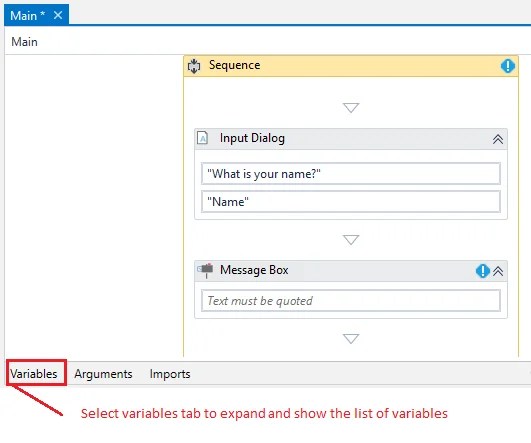Click drop arrow between Input Dialog and Message Box
The height and width of the screenshot is (443, 531).
[x=351, y=239]
